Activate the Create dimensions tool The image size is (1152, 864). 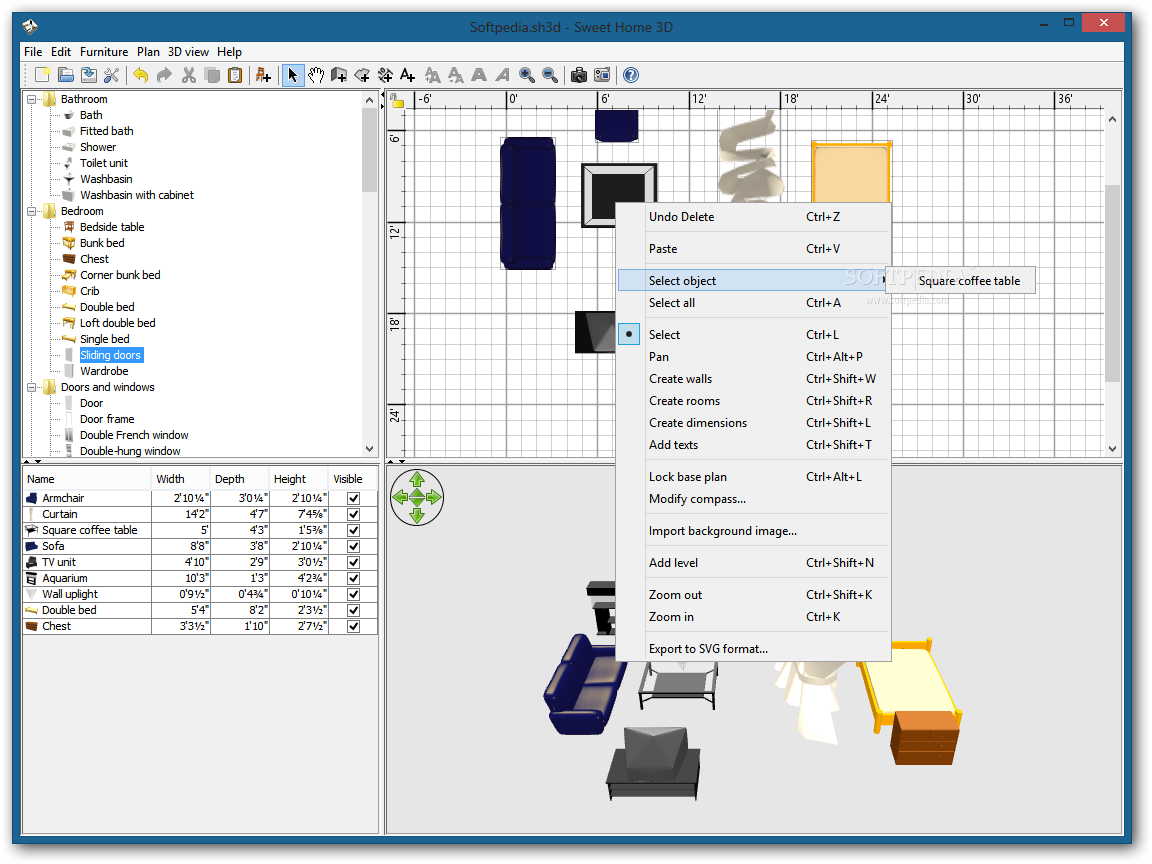(x=385, y=75)
